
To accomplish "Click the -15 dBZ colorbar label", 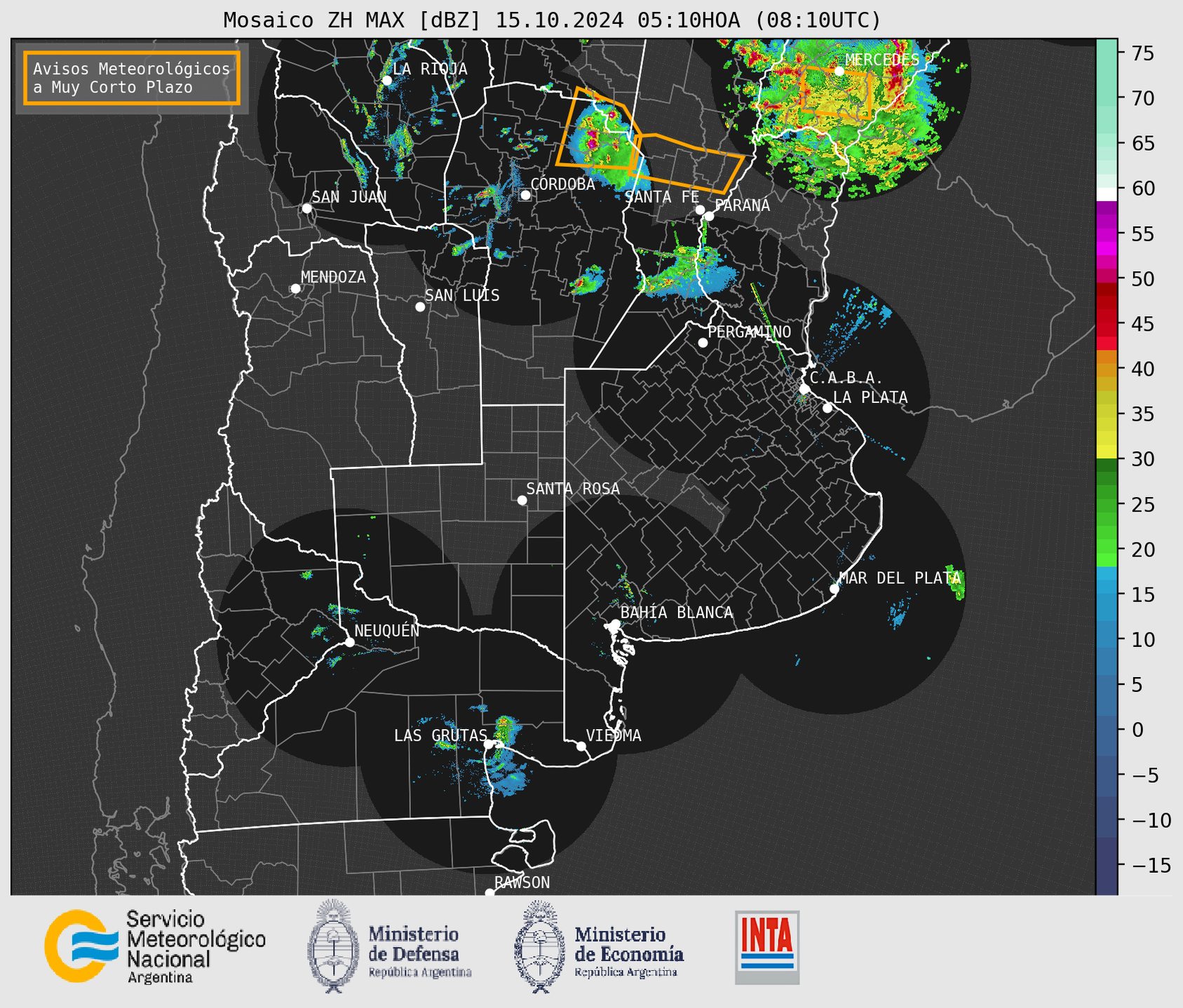I will click(x=1150, y=866).
